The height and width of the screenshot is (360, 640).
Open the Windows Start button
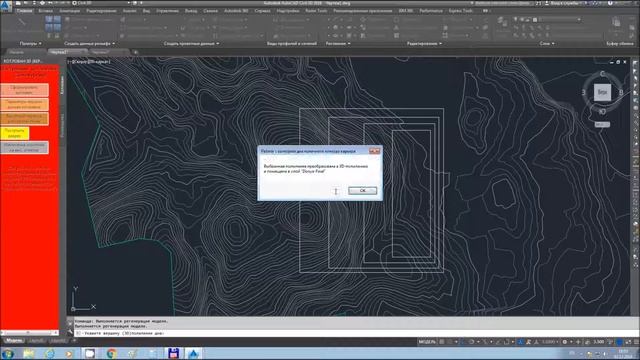8,353
